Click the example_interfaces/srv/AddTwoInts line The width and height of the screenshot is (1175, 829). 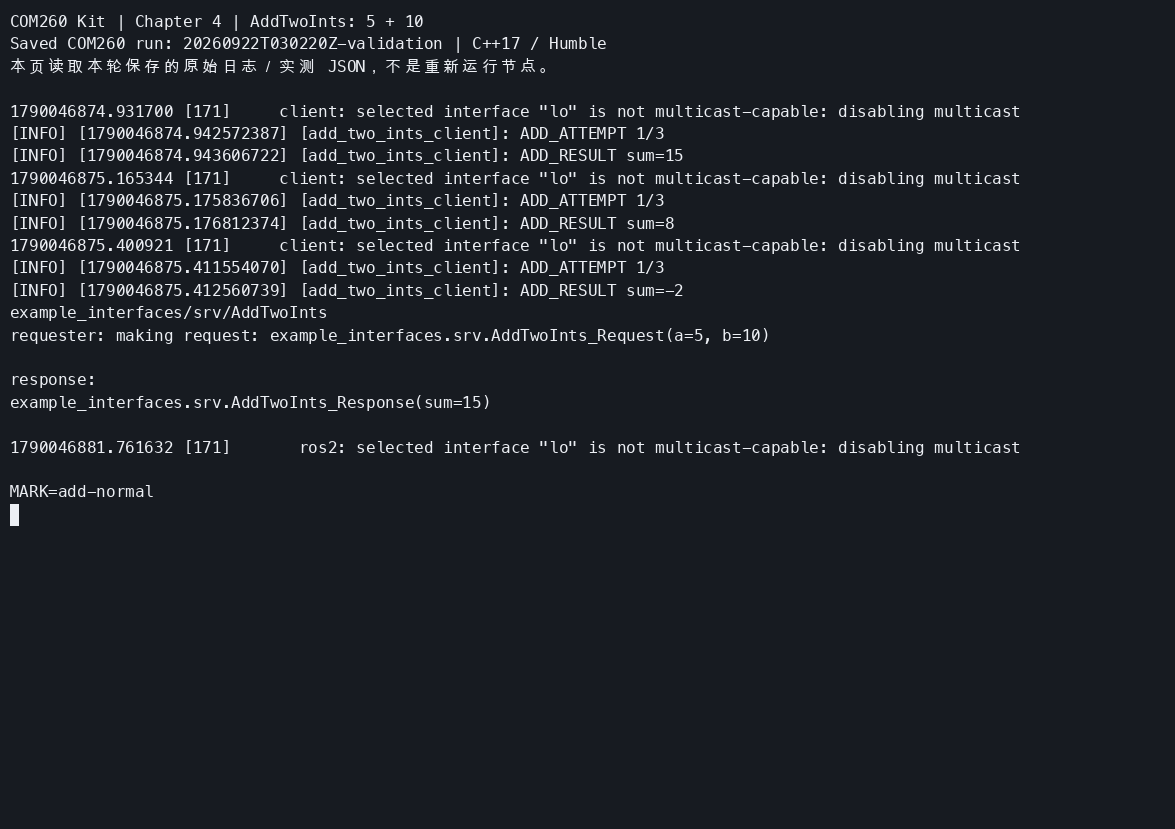click(x=169, y=313)
